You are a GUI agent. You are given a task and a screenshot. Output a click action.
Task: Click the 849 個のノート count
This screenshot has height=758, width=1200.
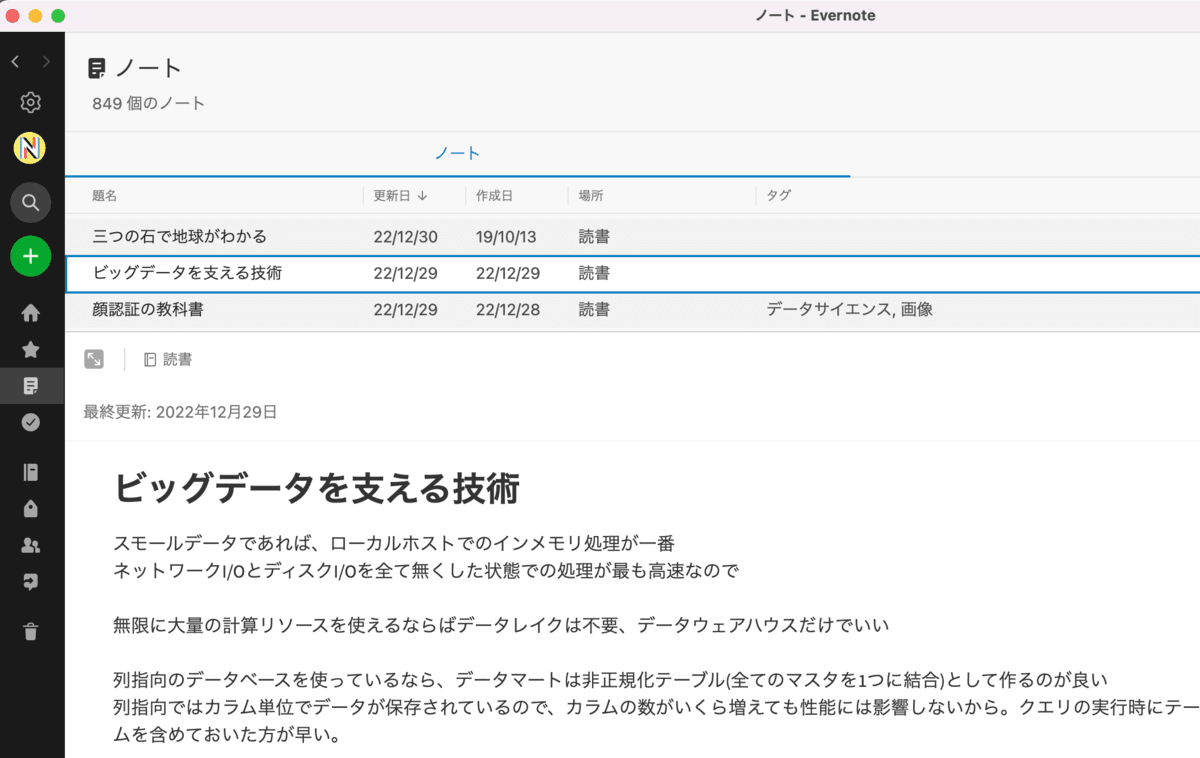[x=149, y=103]
